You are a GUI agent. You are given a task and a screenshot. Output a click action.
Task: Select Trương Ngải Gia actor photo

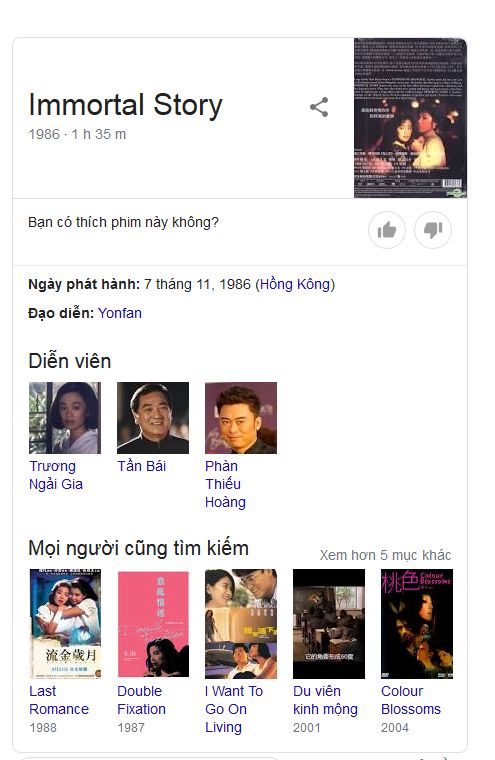65,418
